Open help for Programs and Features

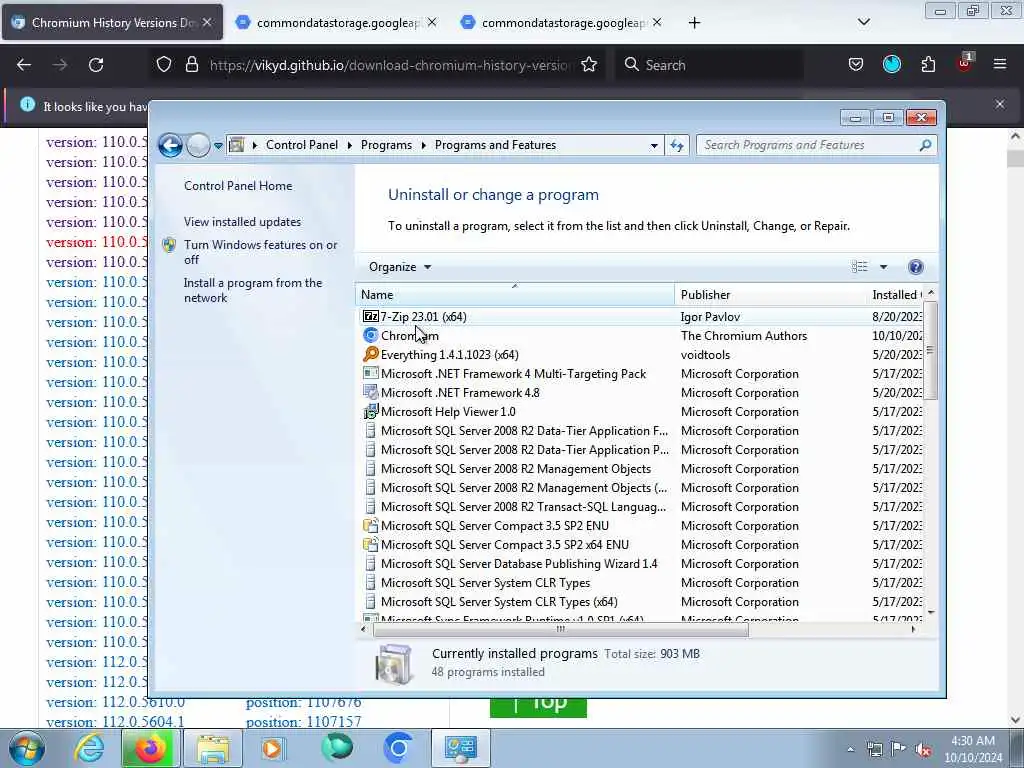point(916,266)
